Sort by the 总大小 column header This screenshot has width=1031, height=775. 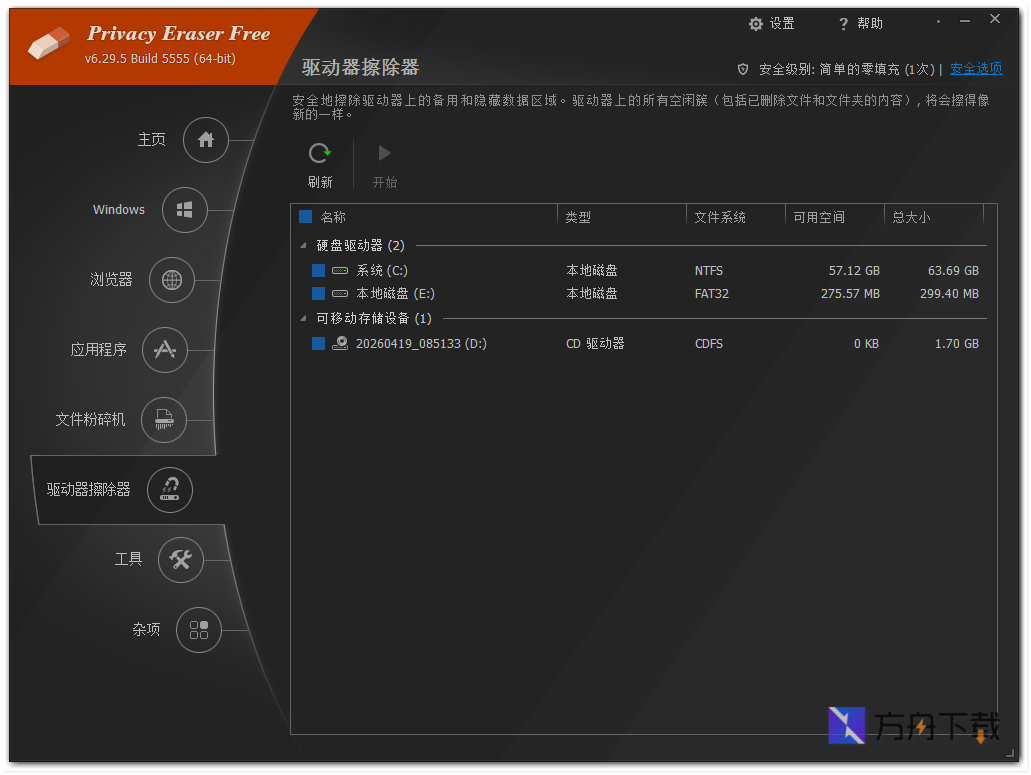(x=911, y=217)
